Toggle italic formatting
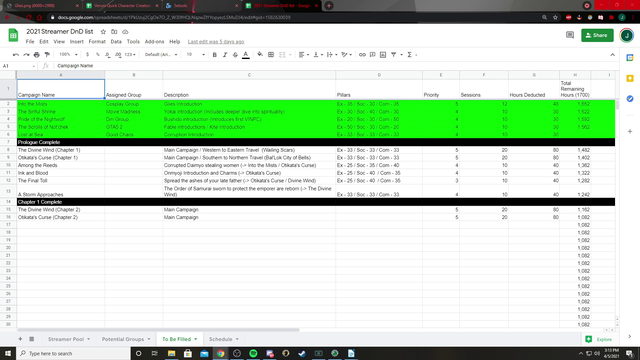This screenshot has height=360, width=640. pos(224,55)
